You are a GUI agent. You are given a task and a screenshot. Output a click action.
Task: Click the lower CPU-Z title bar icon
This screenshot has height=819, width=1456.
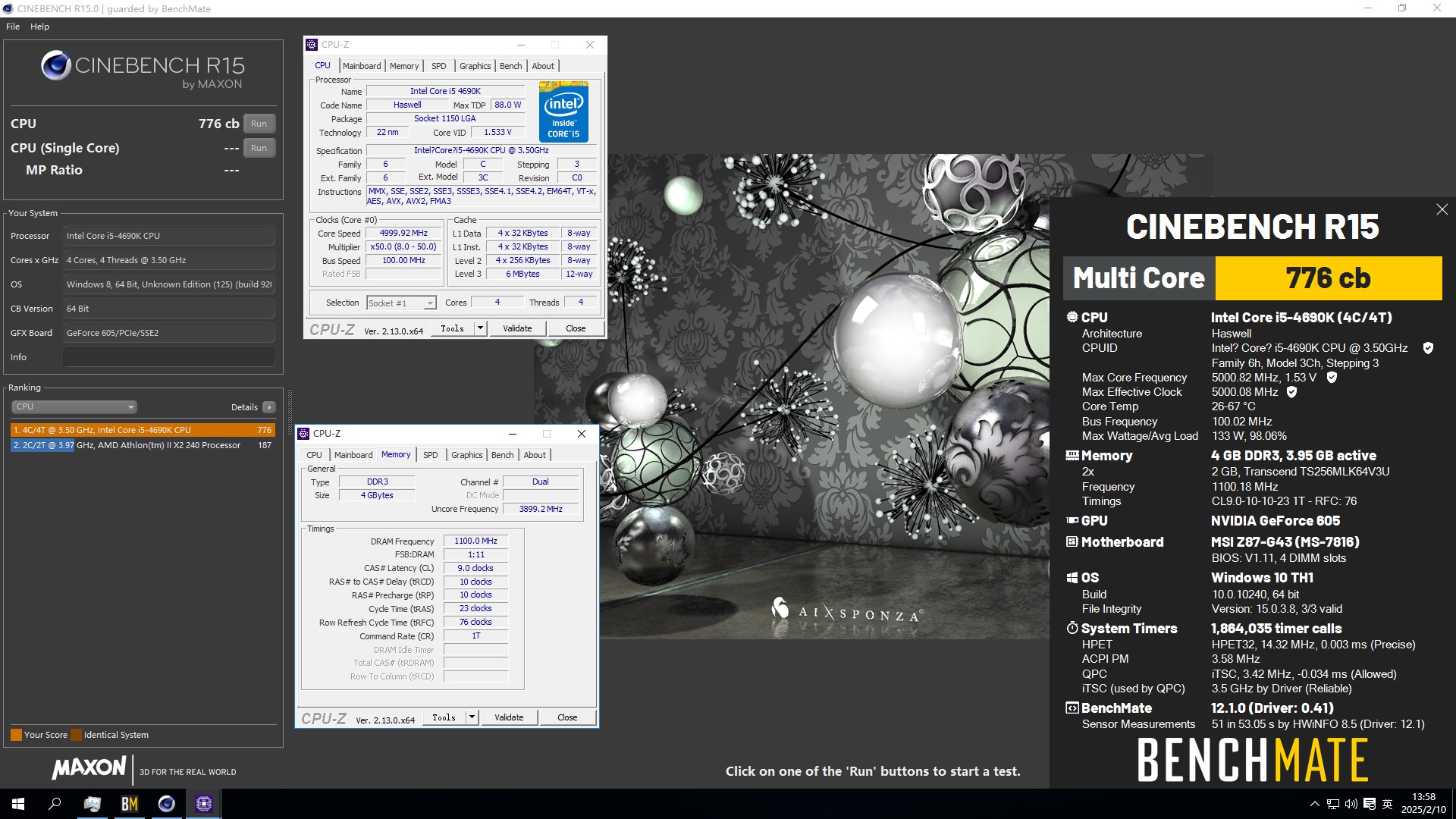[303, 434]
